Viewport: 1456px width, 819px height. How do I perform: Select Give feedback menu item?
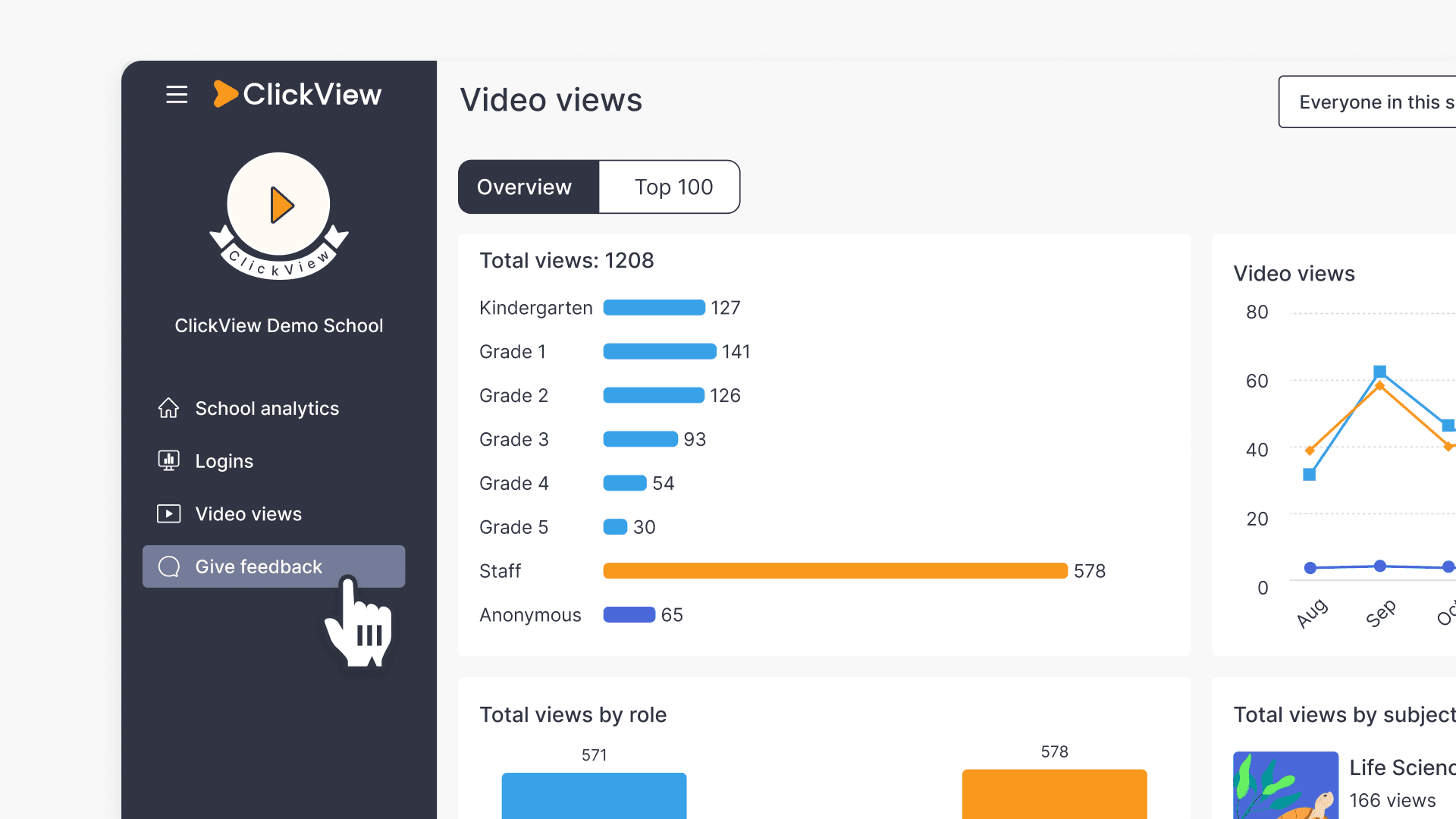(x=274, y=566)
